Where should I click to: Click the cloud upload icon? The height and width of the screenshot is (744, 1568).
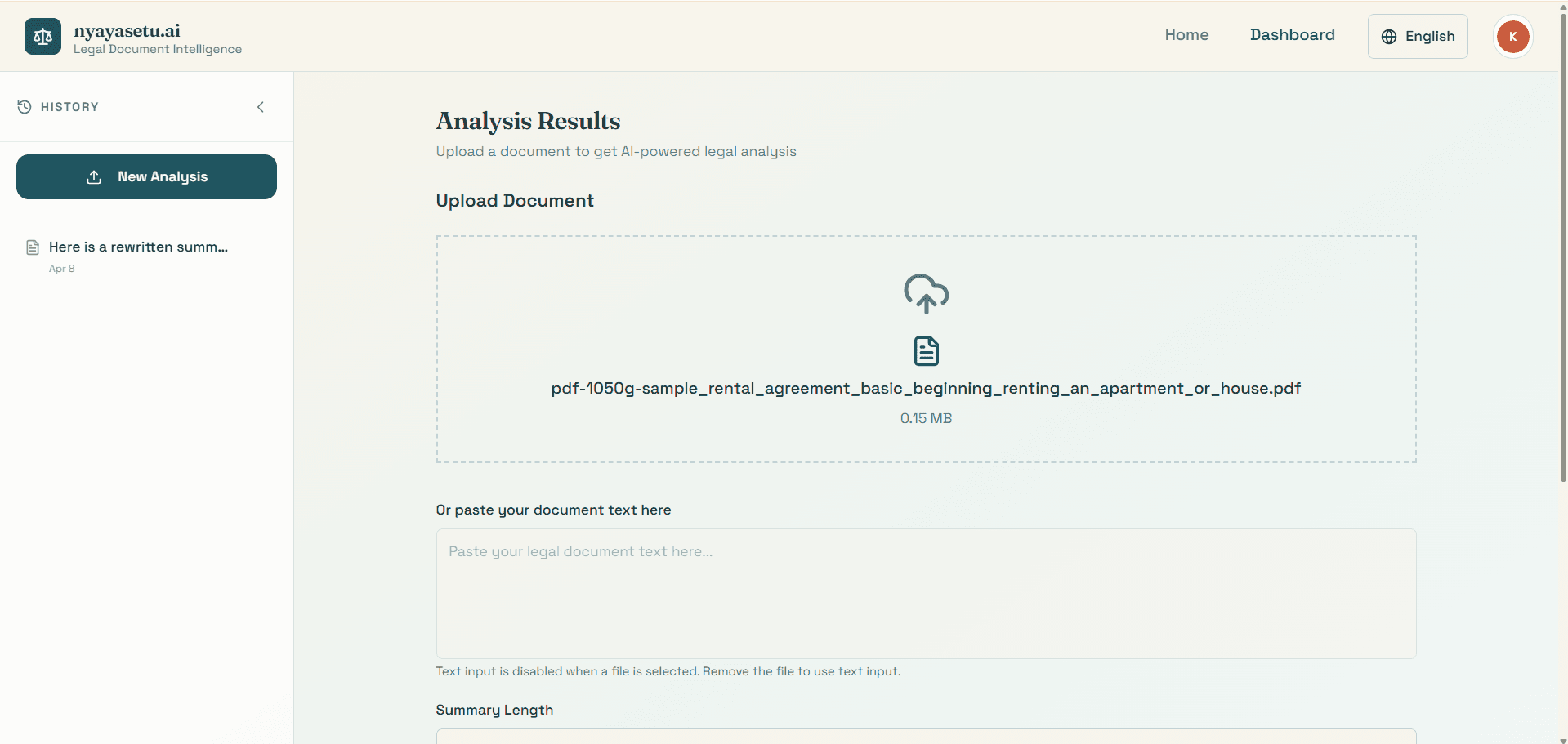(x=926, y=293)
